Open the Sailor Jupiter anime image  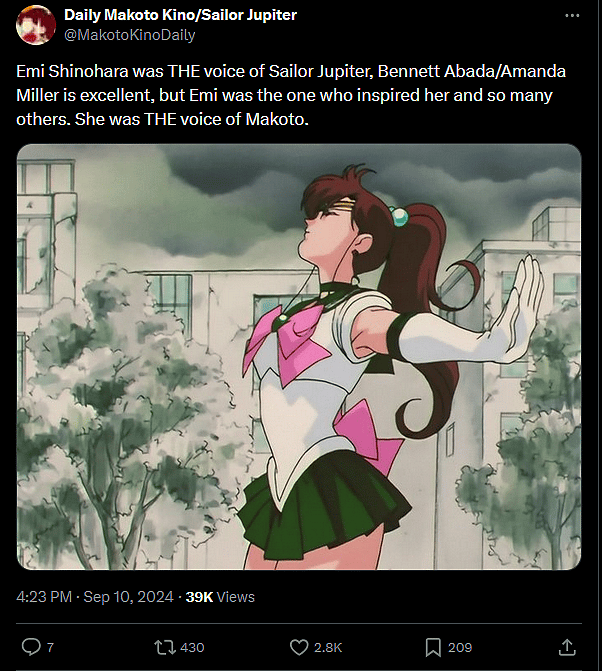click(299, 357)
